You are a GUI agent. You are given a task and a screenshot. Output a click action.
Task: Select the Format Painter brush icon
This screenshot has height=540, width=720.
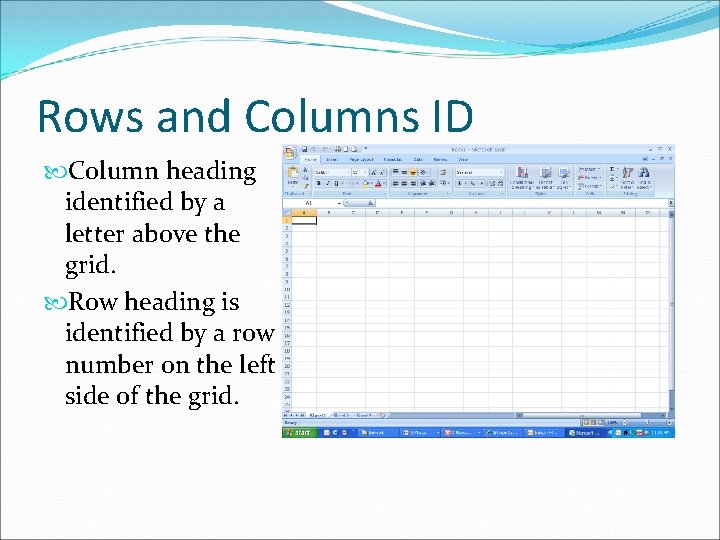point(306,186)
